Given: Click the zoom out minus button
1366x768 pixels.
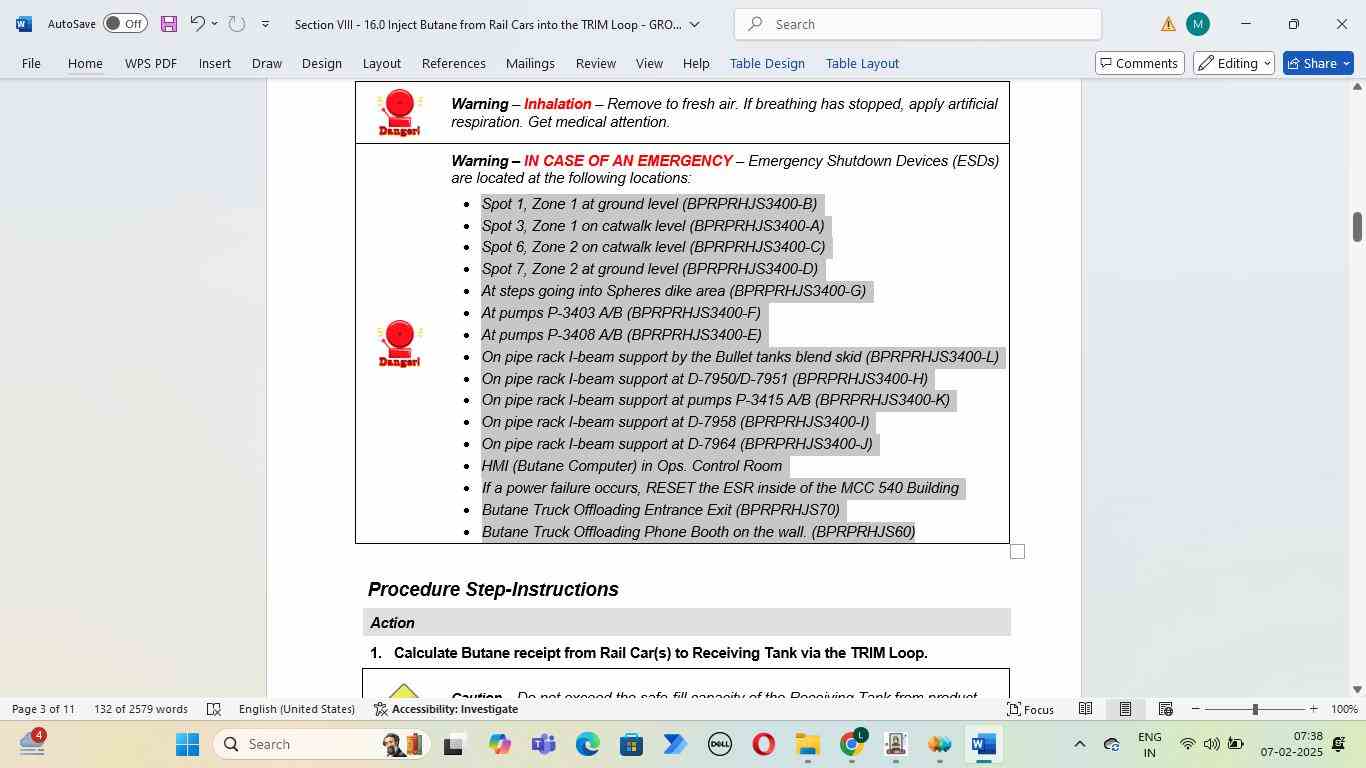Looking at the screenshot, I should point(1195,709).
